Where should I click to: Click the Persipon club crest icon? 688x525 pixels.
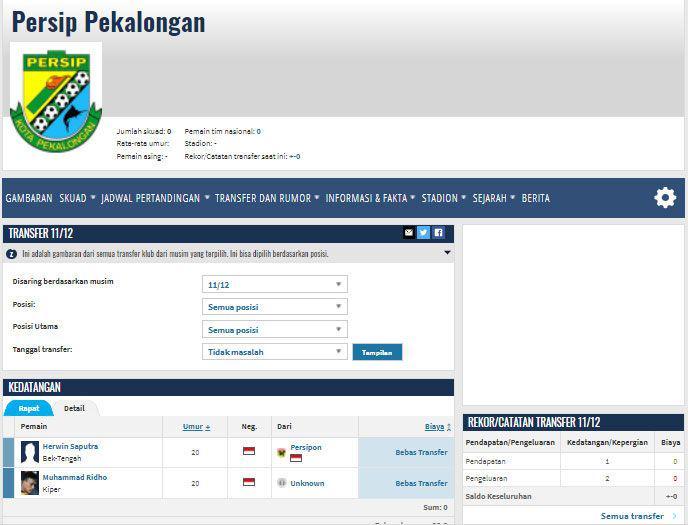[x=281, y=452]
